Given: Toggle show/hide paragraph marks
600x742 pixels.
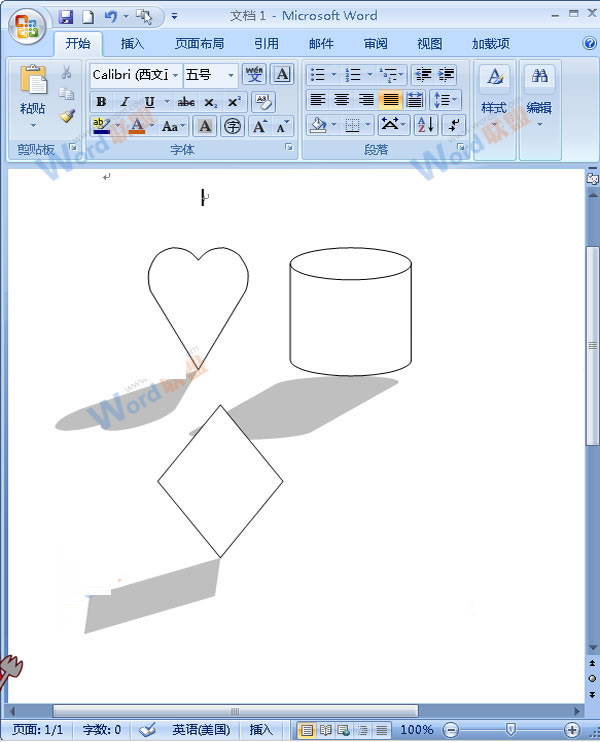Looking at the screenshot, I should [454, 125].
